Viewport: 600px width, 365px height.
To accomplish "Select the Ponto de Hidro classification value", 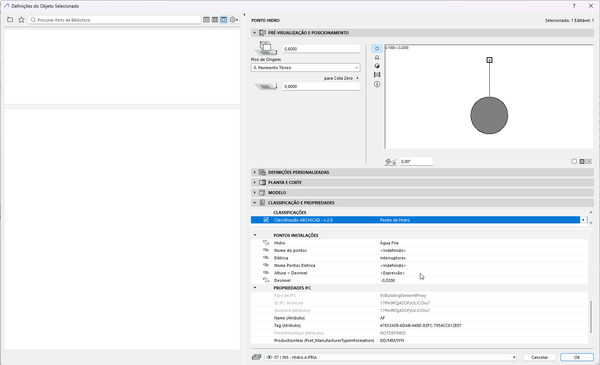I will pyautogui.click(x=395, y=220).
